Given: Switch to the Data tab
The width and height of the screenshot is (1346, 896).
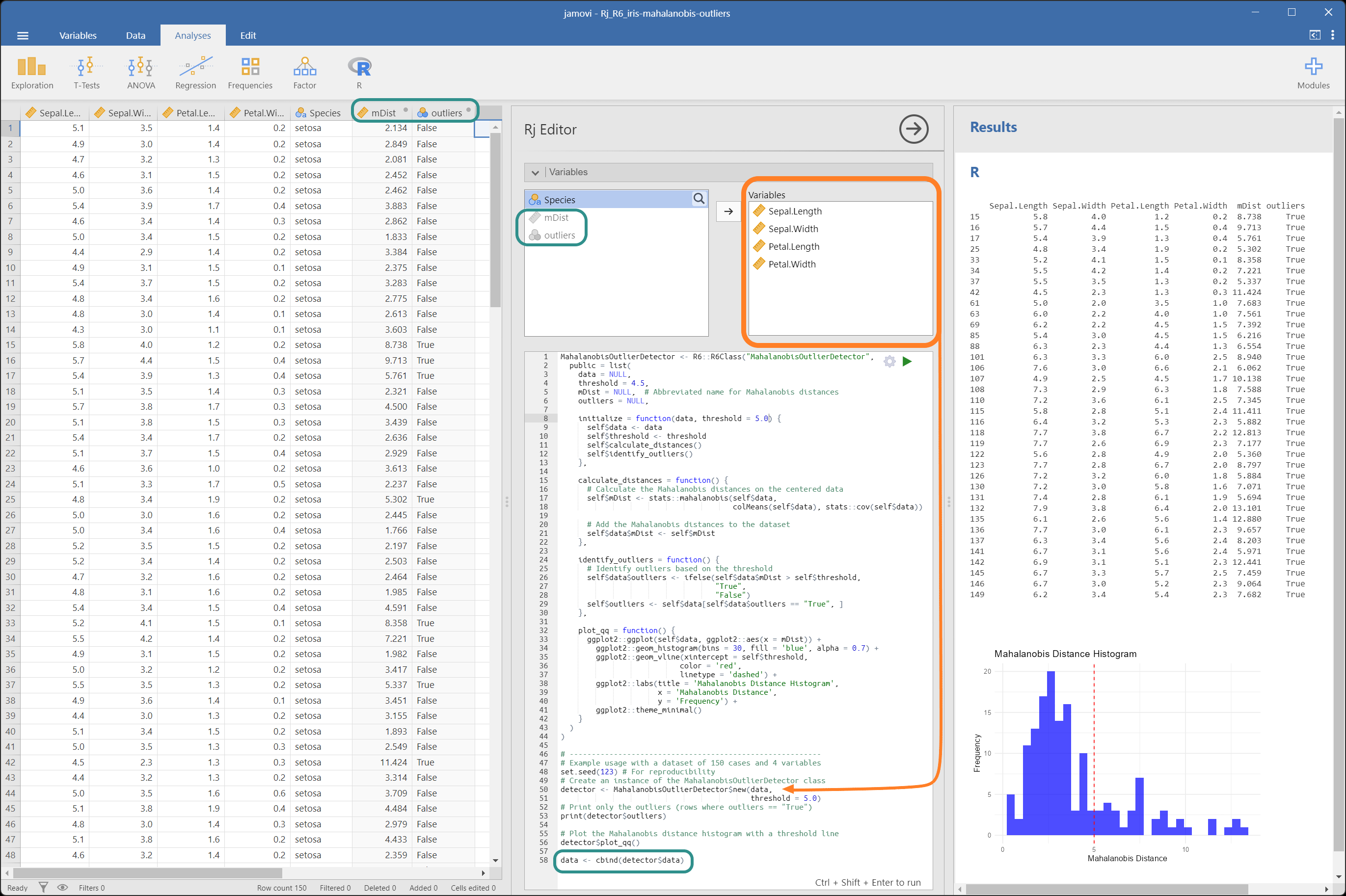Looking at the screenshot, I should pos(135,35).
